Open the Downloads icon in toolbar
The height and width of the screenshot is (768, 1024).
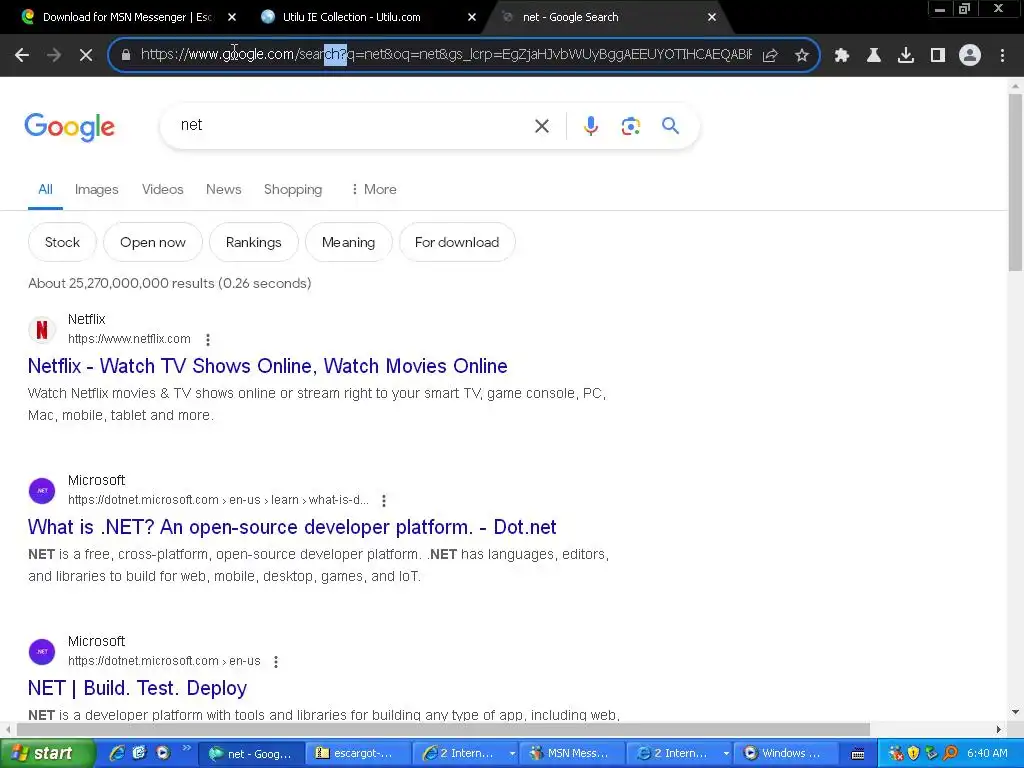click(x=906, y=56)
